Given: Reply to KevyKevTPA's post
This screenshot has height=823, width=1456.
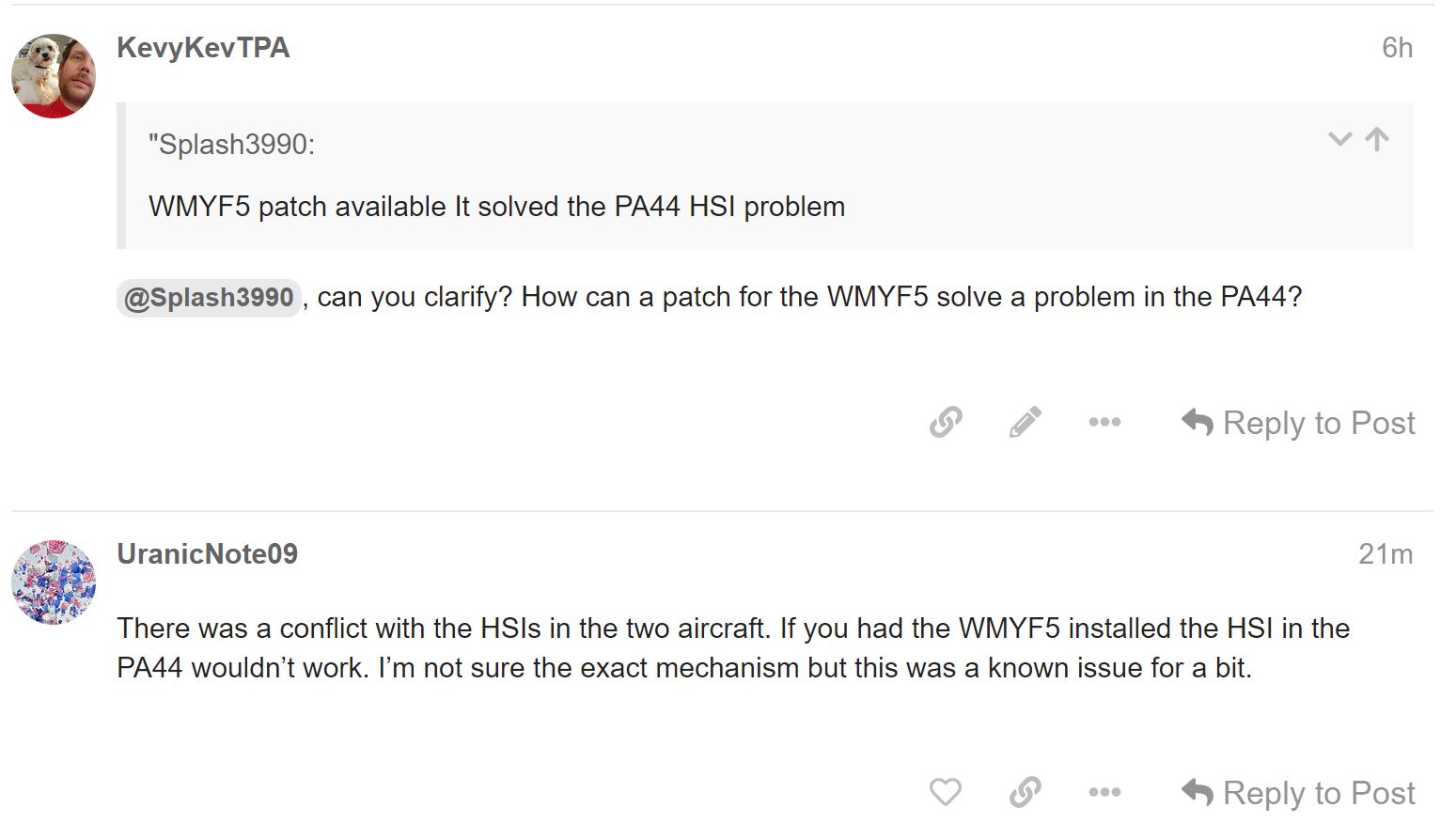Looking at the screenshot, I should click(x=1298, y=423).
